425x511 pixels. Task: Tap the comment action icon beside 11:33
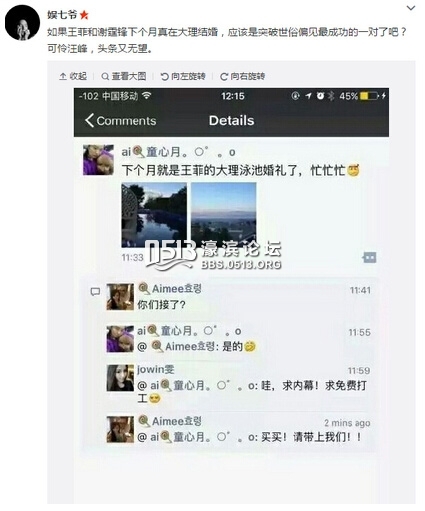[369, 257]
